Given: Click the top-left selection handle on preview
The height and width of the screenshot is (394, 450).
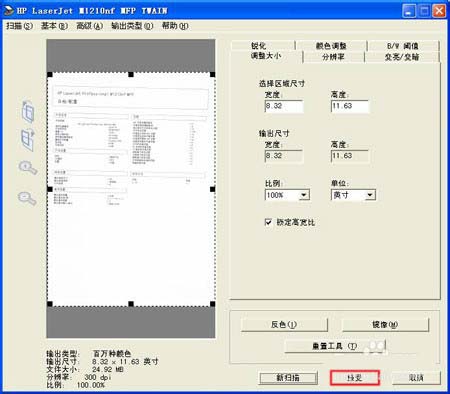Looking at the screenshot, I should 50,75.
